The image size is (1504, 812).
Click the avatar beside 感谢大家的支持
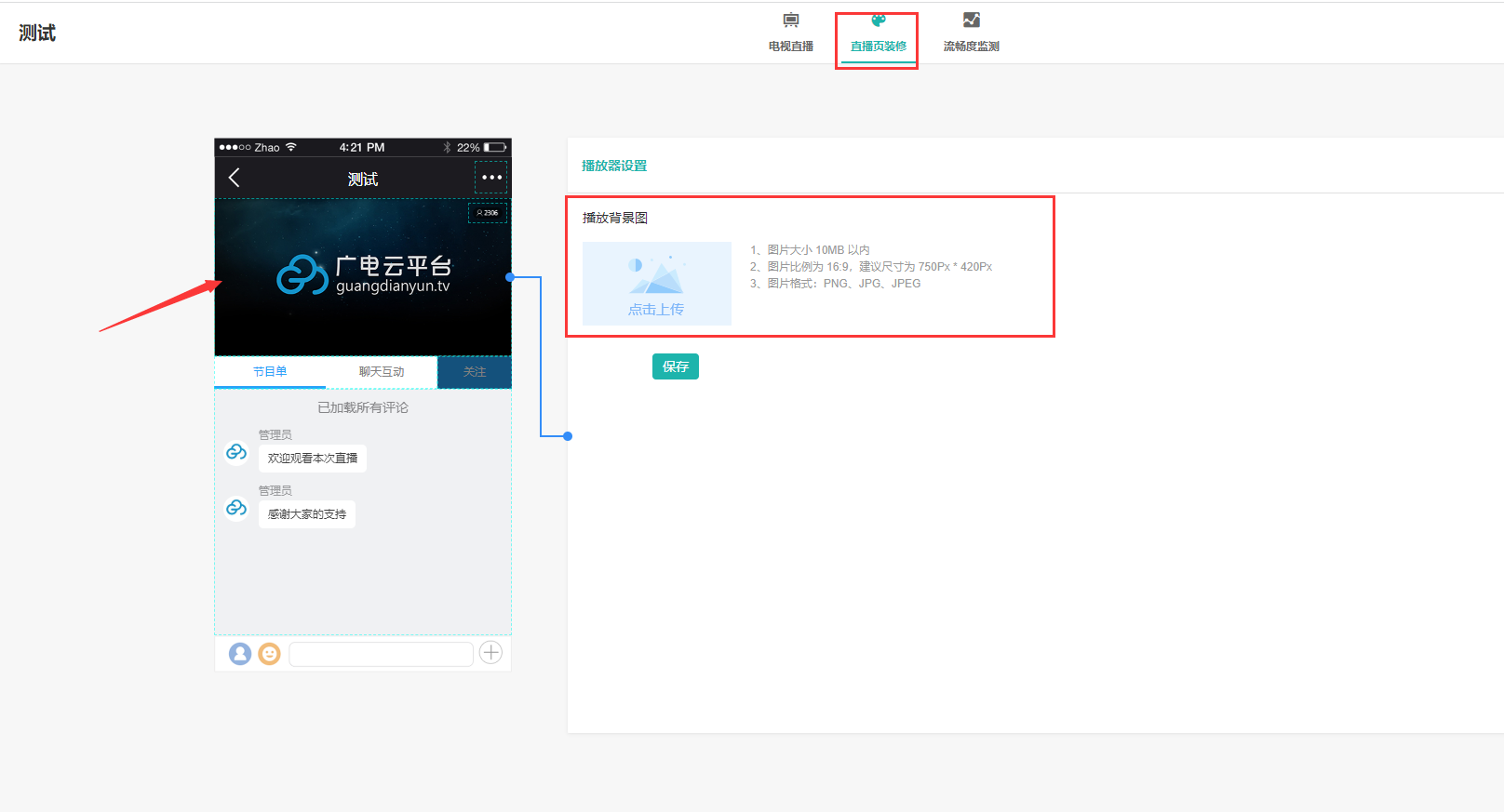(x=236, y=508)
